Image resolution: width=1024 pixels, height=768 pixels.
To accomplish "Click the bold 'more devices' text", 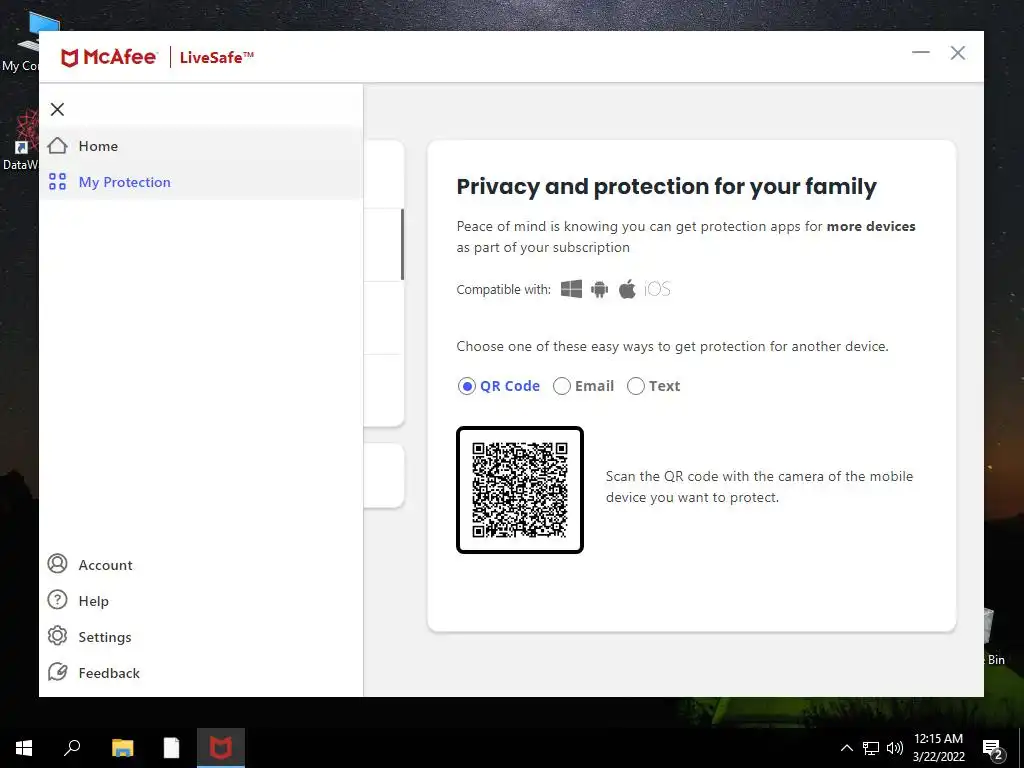I will pos(871,227).
